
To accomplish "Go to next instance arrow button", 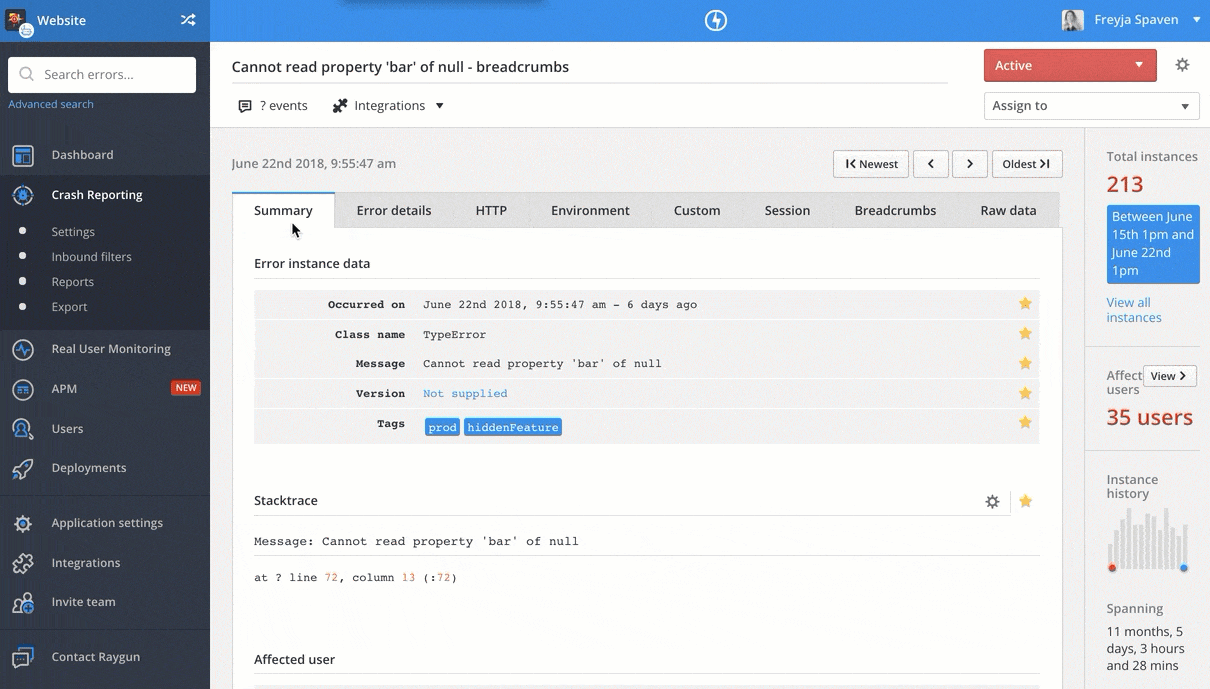I will (x=970, y=164).
